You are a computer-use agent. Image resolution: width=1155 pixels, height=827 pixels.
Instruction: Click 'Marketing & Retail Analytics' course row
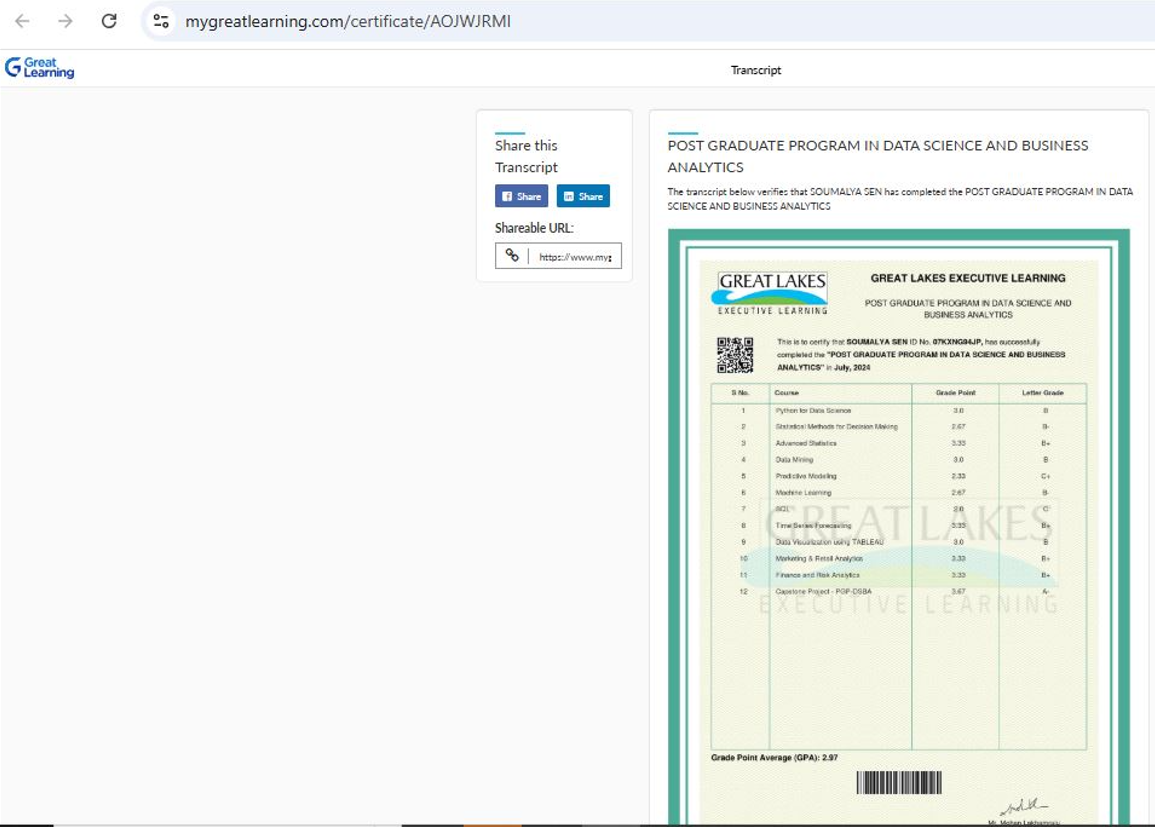(899, 559)
